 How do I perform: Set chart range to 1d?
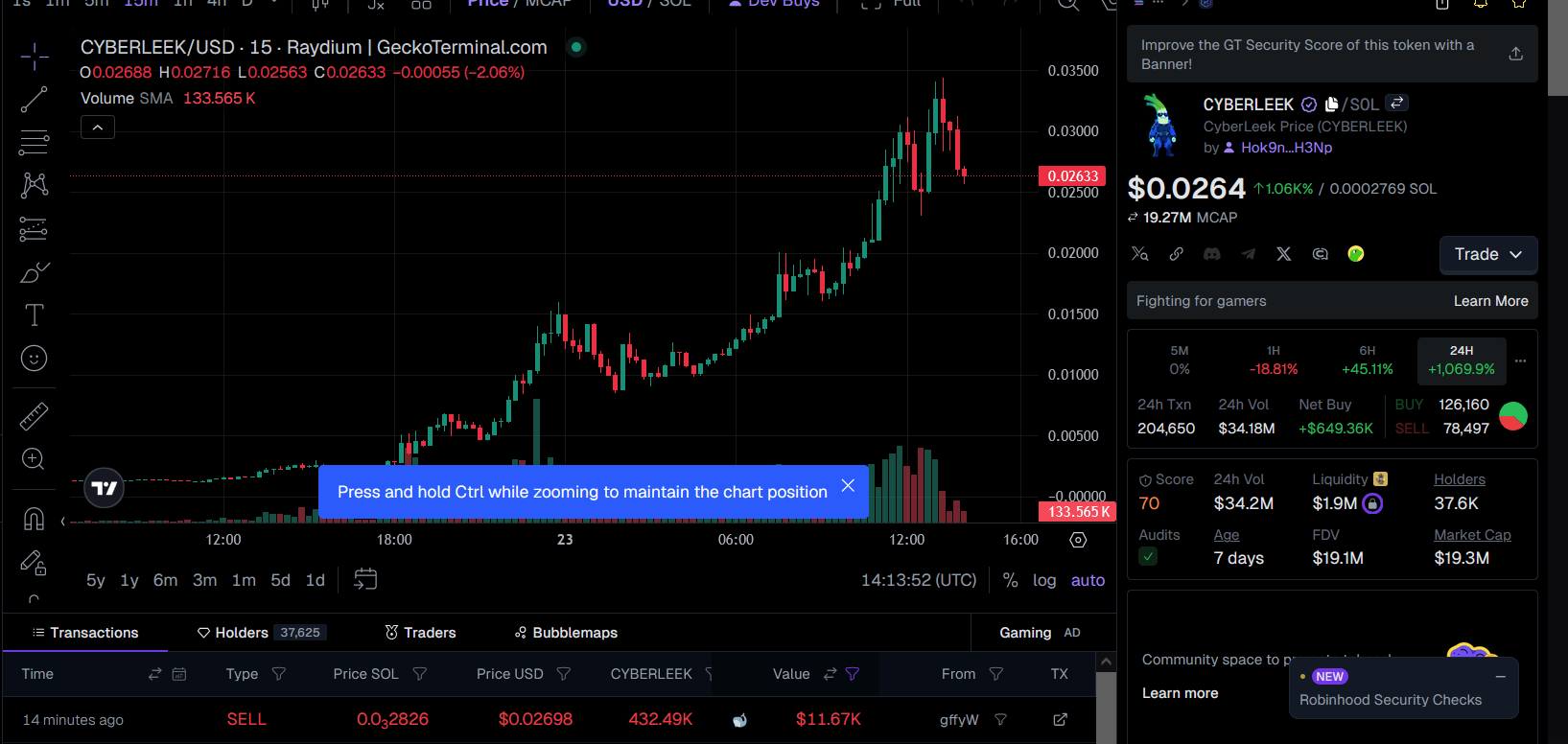[316, 580]
